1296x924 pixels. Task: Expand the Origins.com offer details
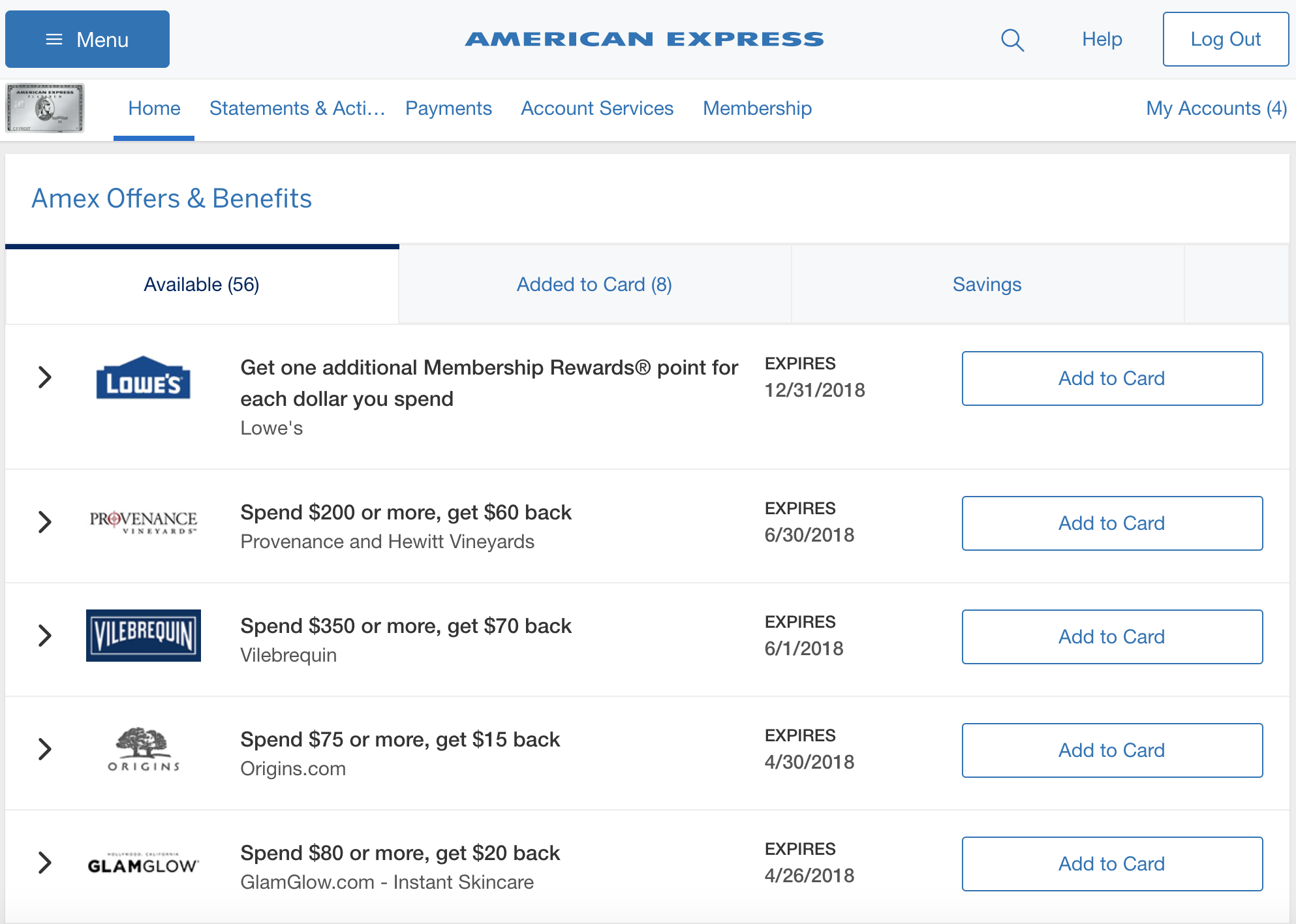click(44, 749)
